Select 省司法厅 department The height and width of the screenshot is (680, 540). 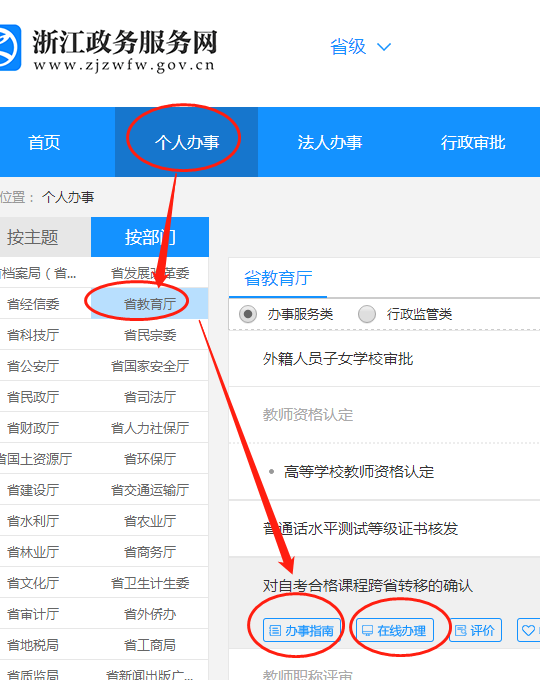150,397
